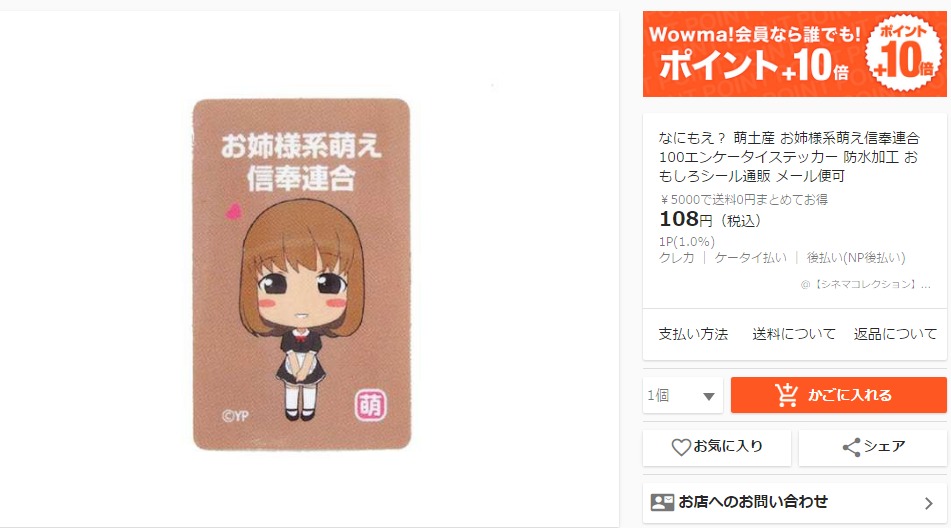Viewport: 951px width, 528px height.
Task: Click お店へのお問い合わせ row
Action: (x=795, y=503)
